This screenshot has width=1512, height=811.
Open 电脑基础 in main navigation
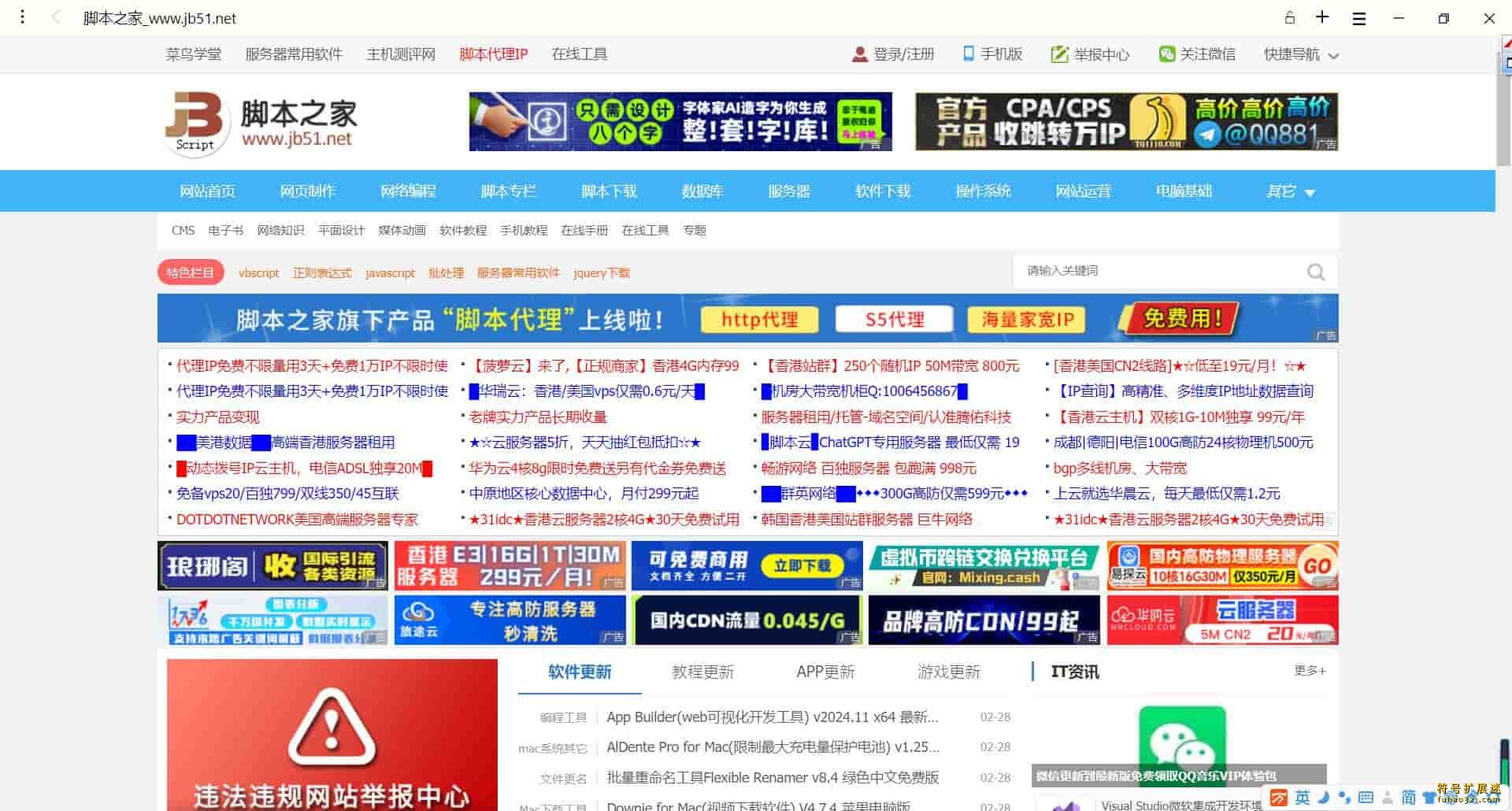pyautogui.click(x=1184, y=191)
